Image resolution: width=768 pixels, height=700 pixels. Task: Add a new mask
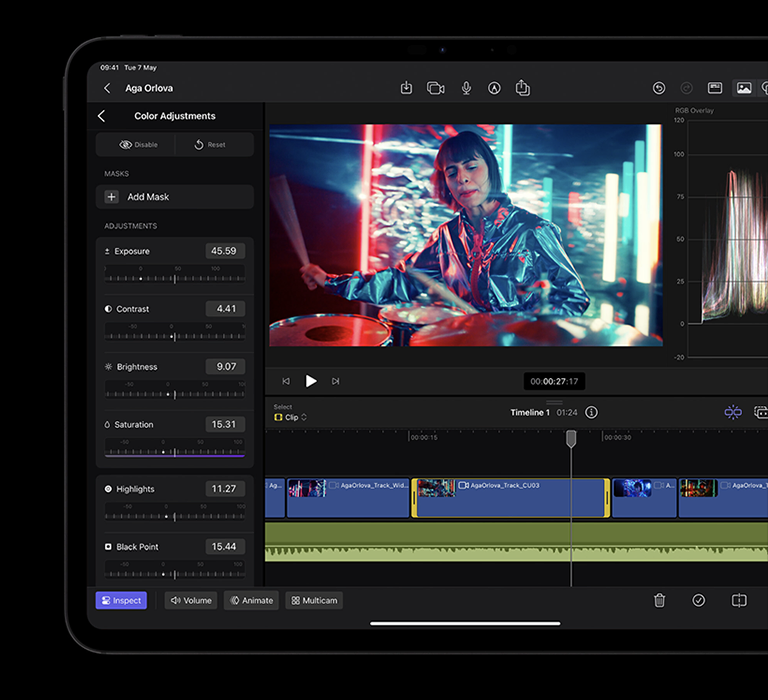(x=175, y=197)
